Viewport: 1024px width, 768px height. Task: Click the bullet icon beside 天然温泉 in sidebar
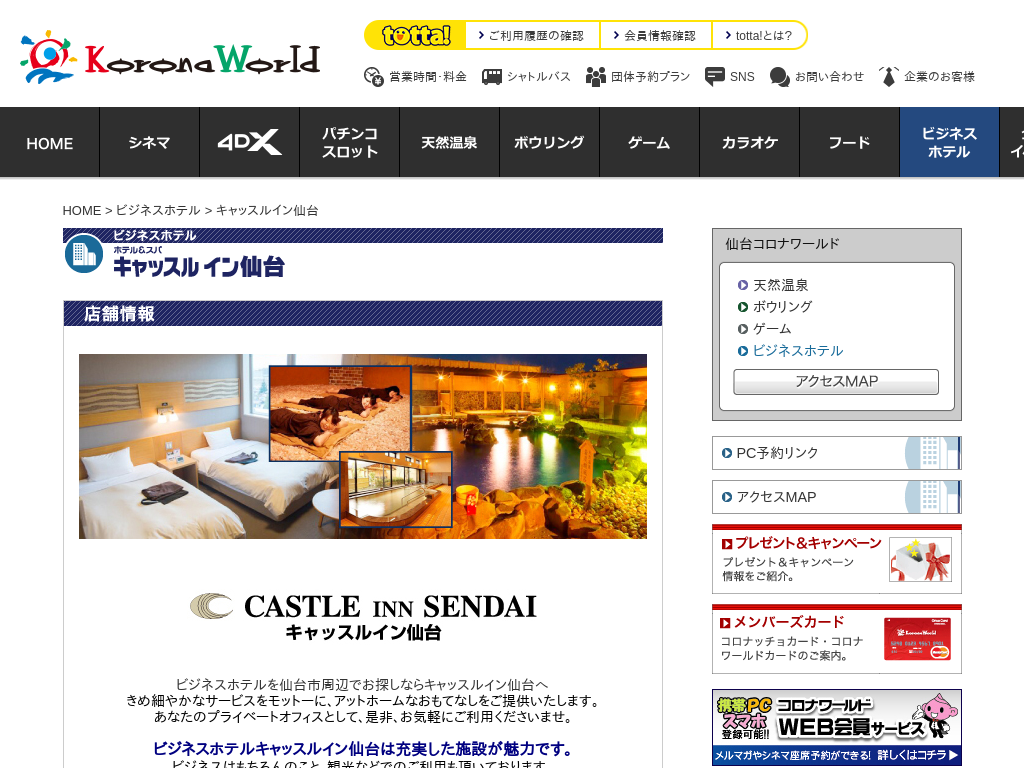tap(743, 285)
